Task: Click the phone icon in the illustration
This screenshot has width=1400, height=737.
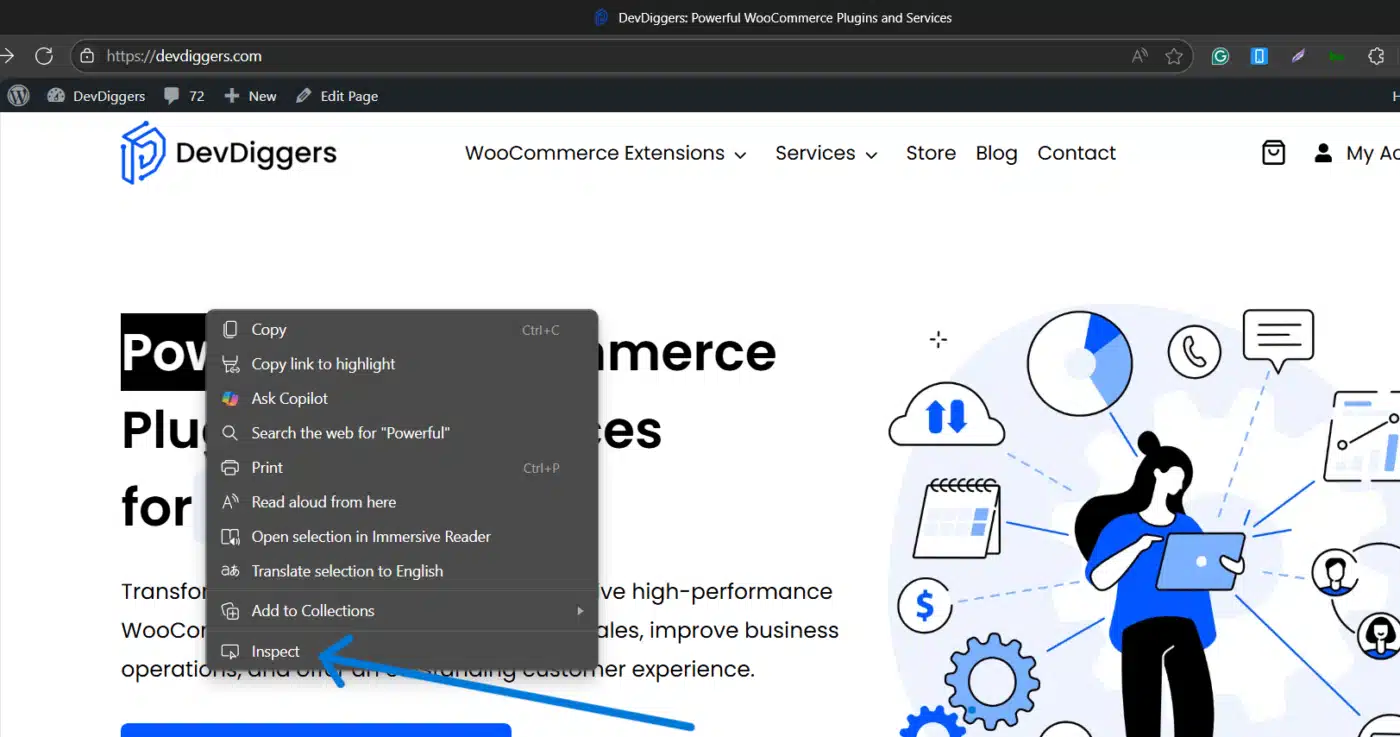Action: [1194, 352]
